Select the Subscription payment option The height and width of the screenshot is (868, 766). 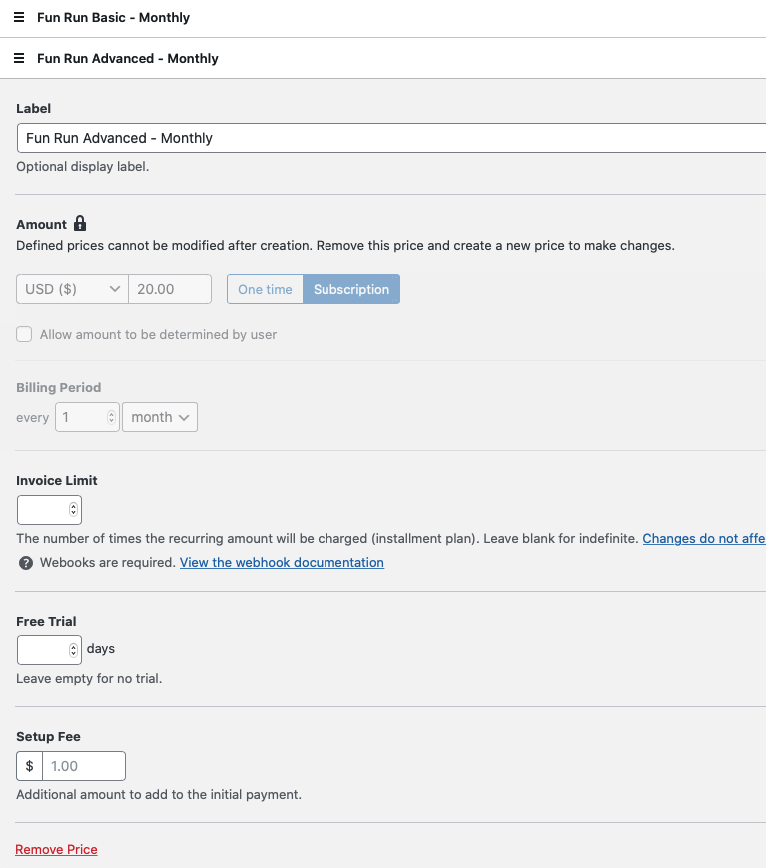tap(351, 289)
